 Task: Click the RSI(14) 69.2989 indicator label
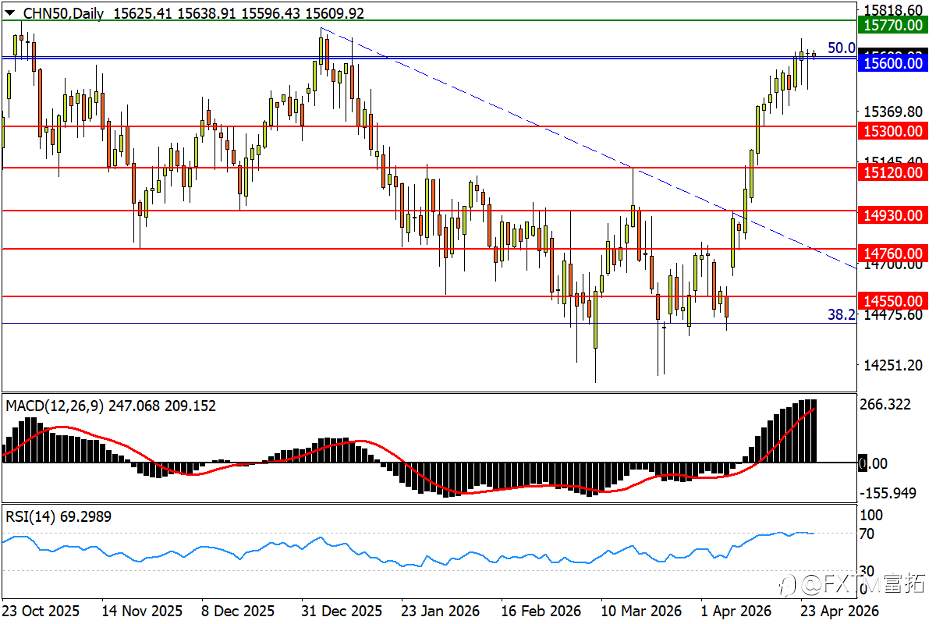[58, 517]
